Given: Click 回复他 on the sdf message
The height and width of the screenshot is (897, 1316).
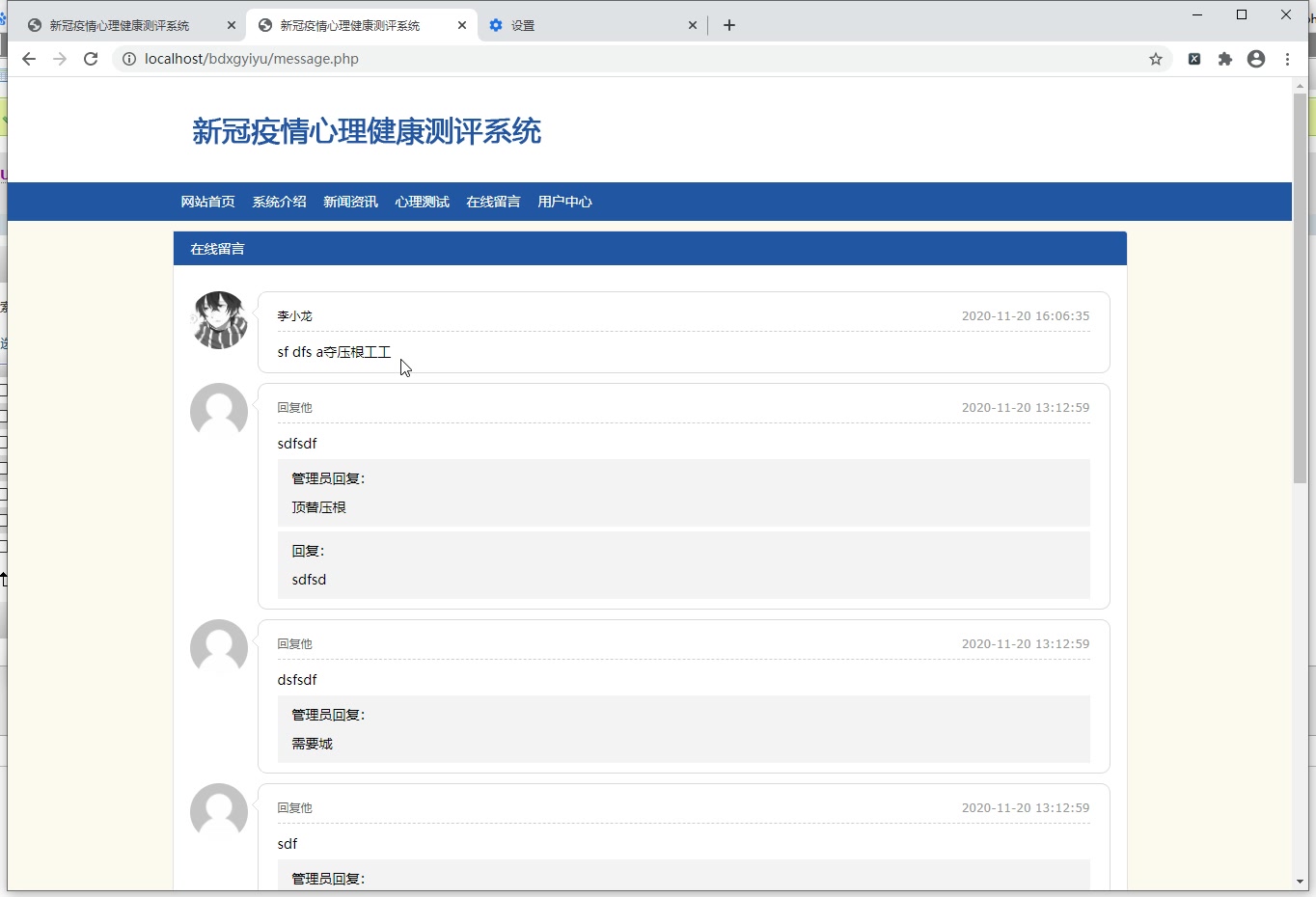Looking at the screenshot, I should click(294, 808).
